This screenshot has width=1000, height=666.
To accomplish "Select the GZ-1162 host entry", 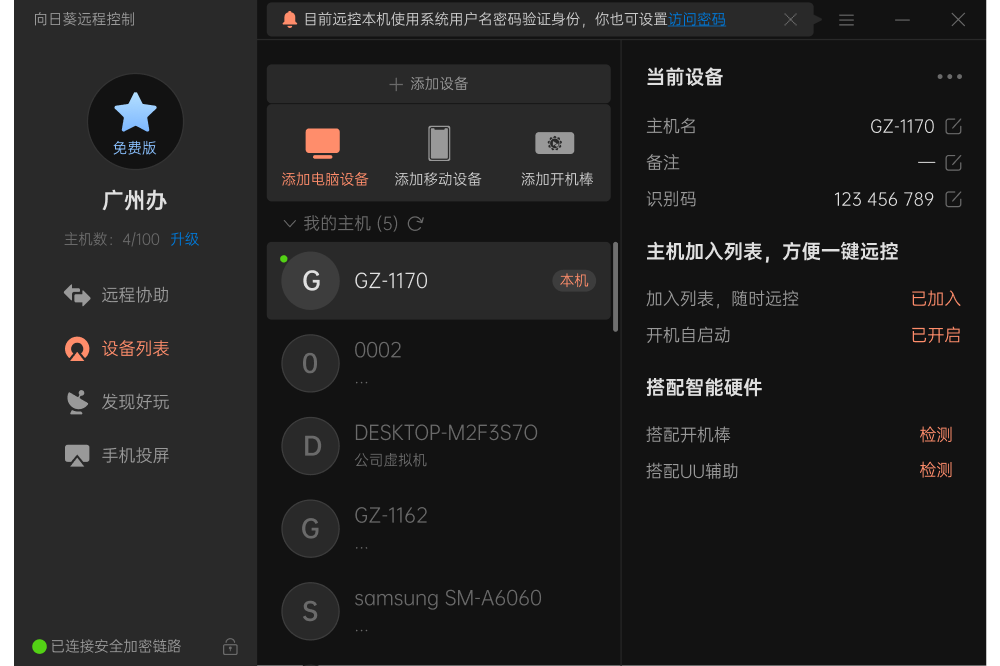I will (440, 528).
